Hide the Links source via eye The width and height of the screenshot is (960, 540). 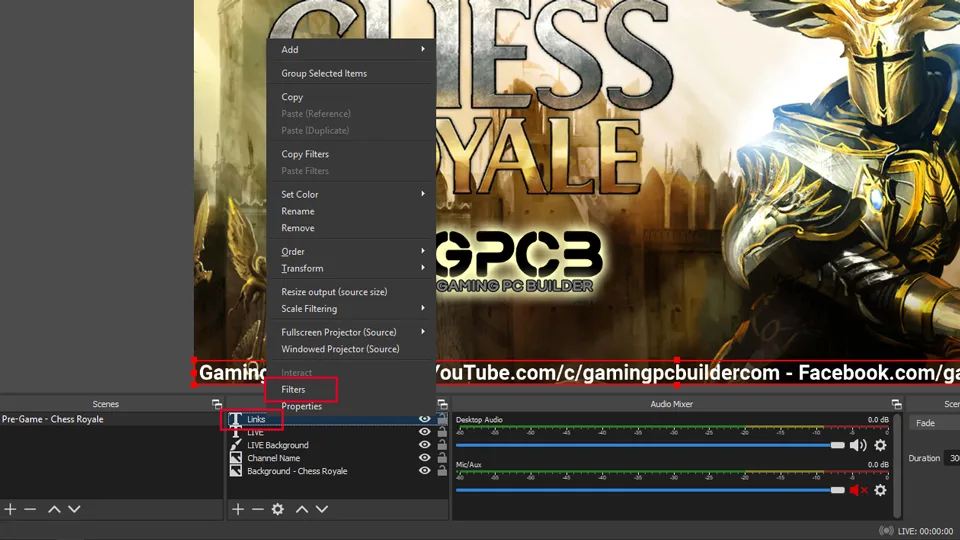coord(424,419)
